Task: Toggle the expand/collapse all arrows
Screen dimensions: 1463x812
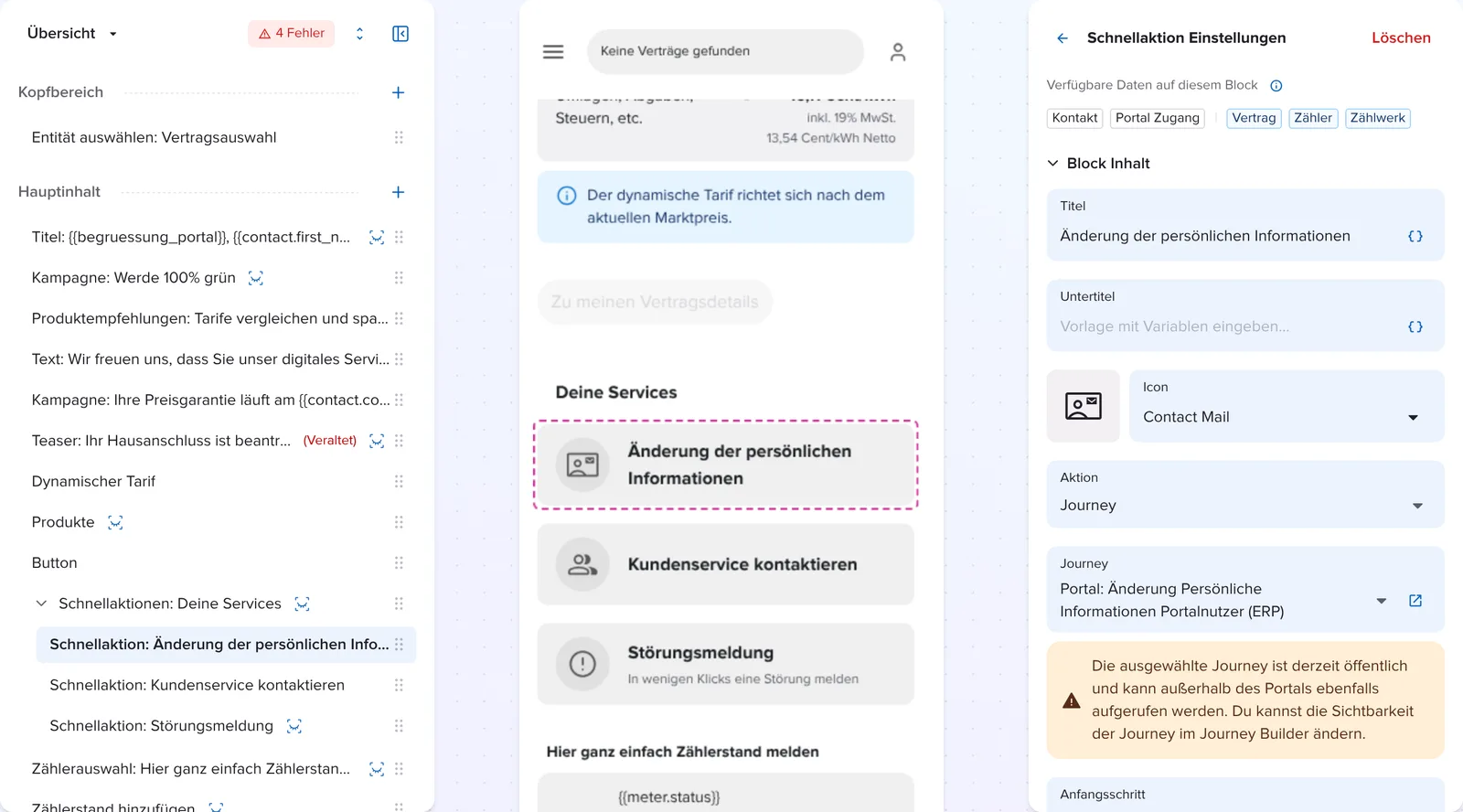Action: point(359,34)
